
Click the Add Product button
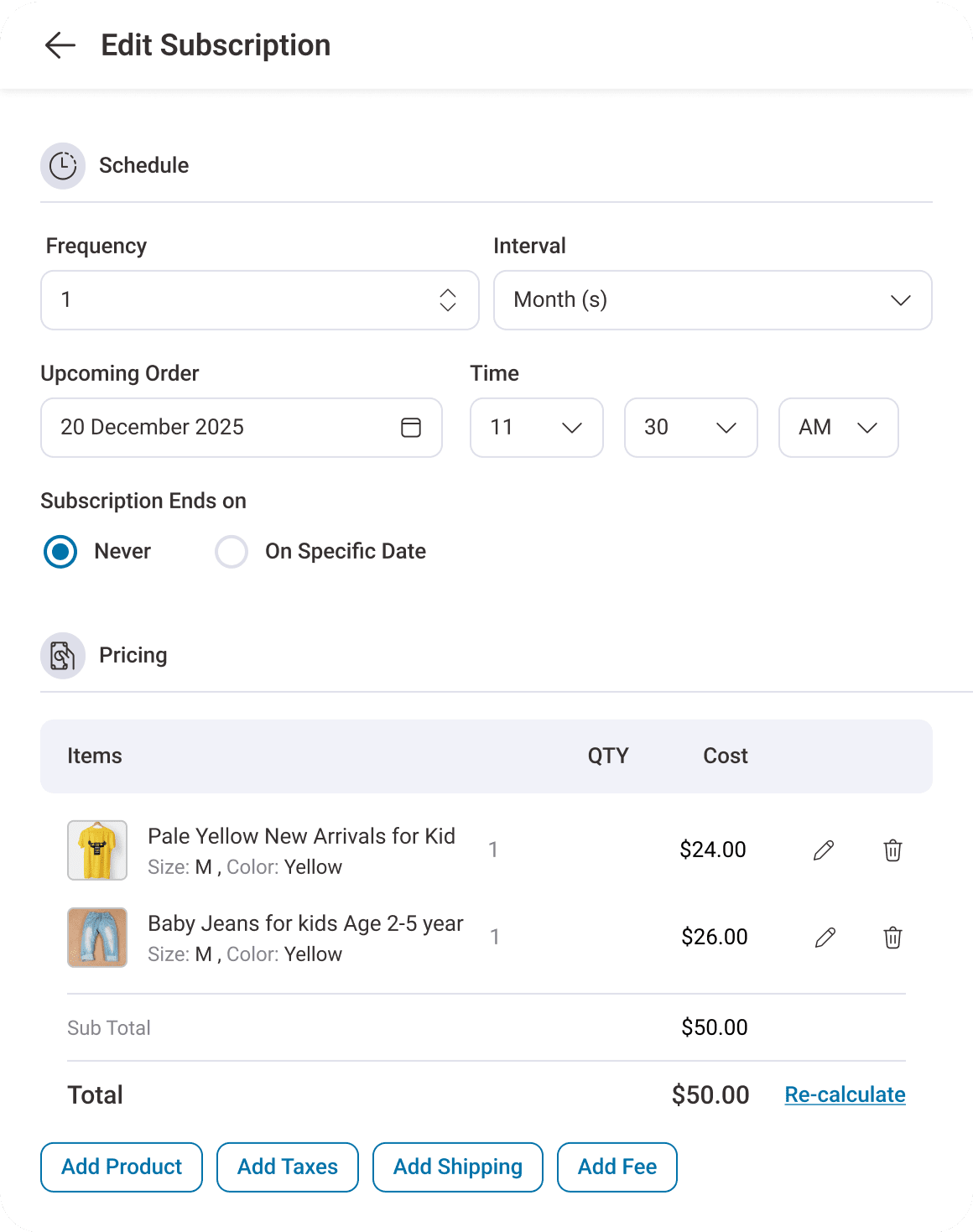point(121,1167)
